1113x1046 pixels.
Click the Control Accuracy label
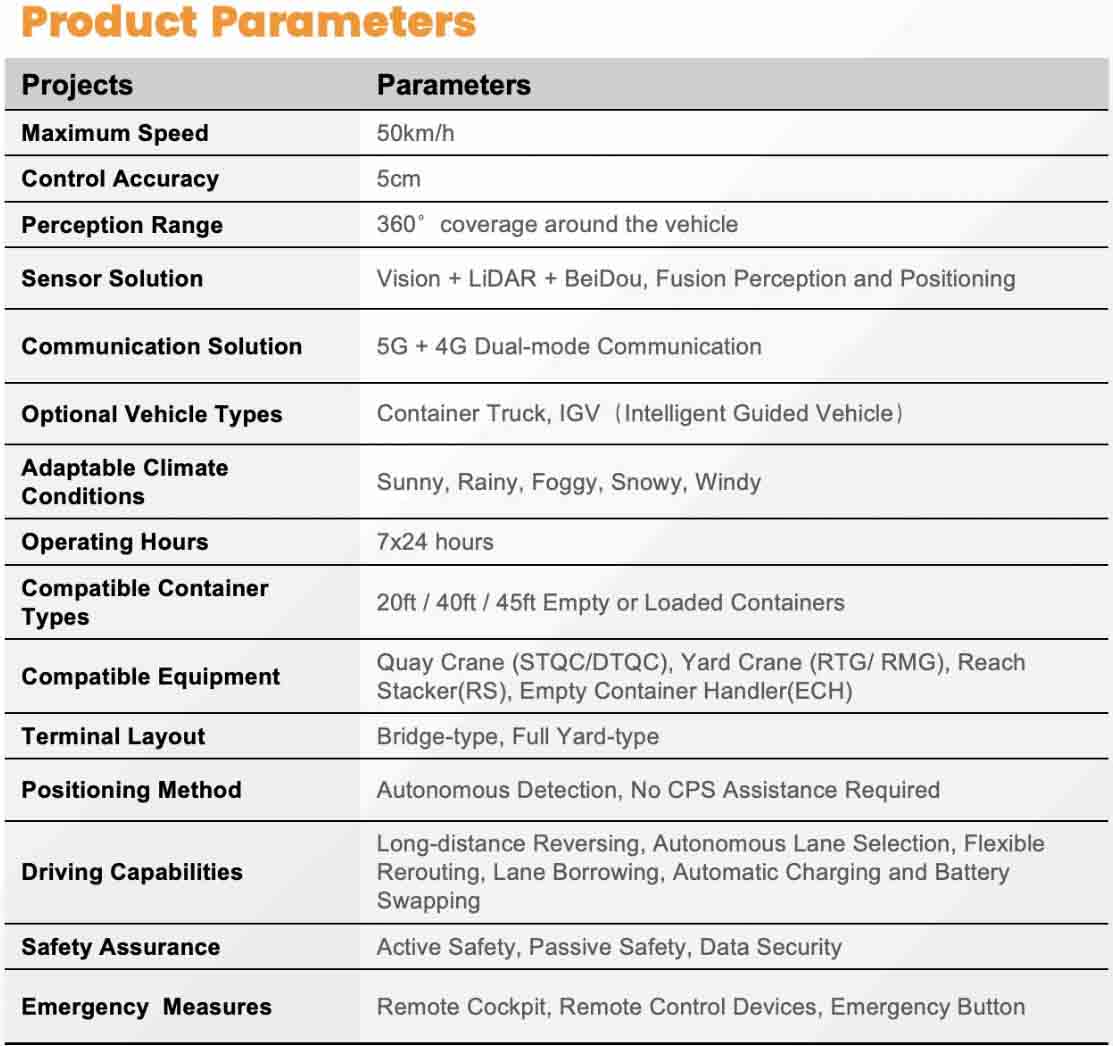tap(120, 179)
